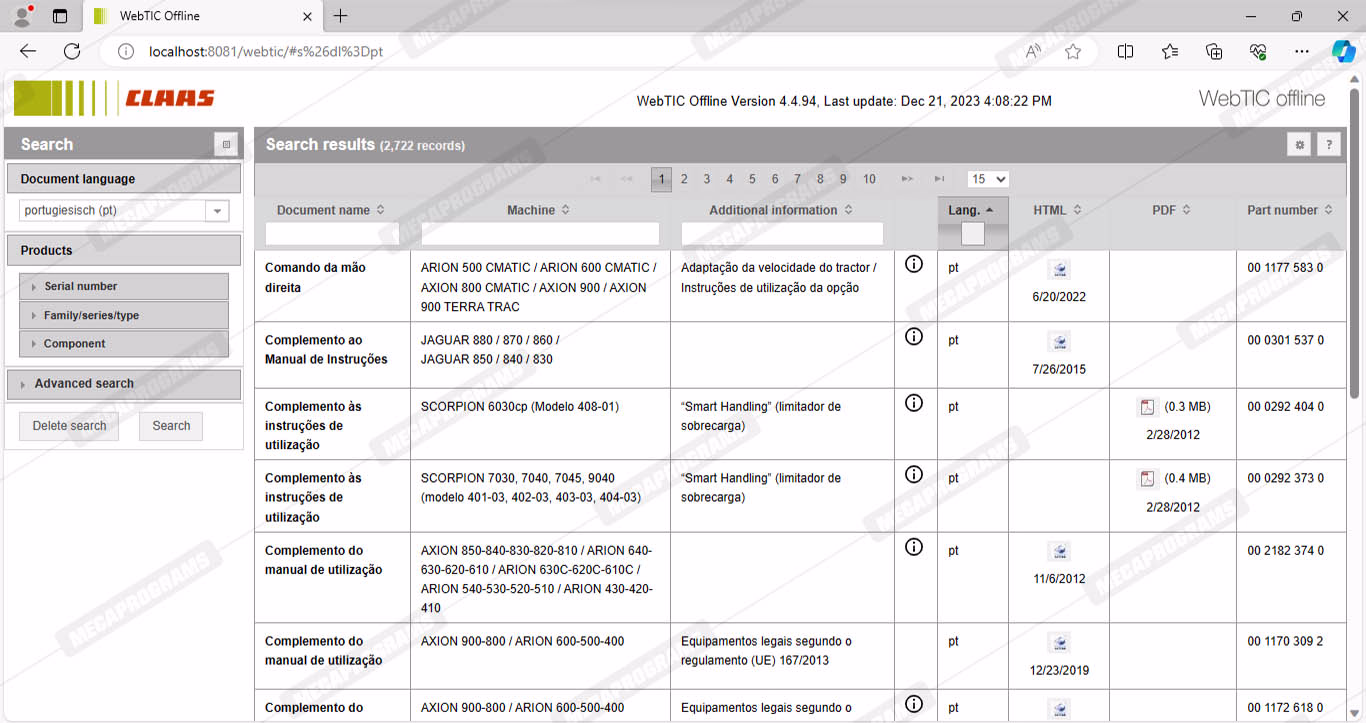Open PDF for SCORPION 7030 document
1366x723 pixels.
(1147, 479)
